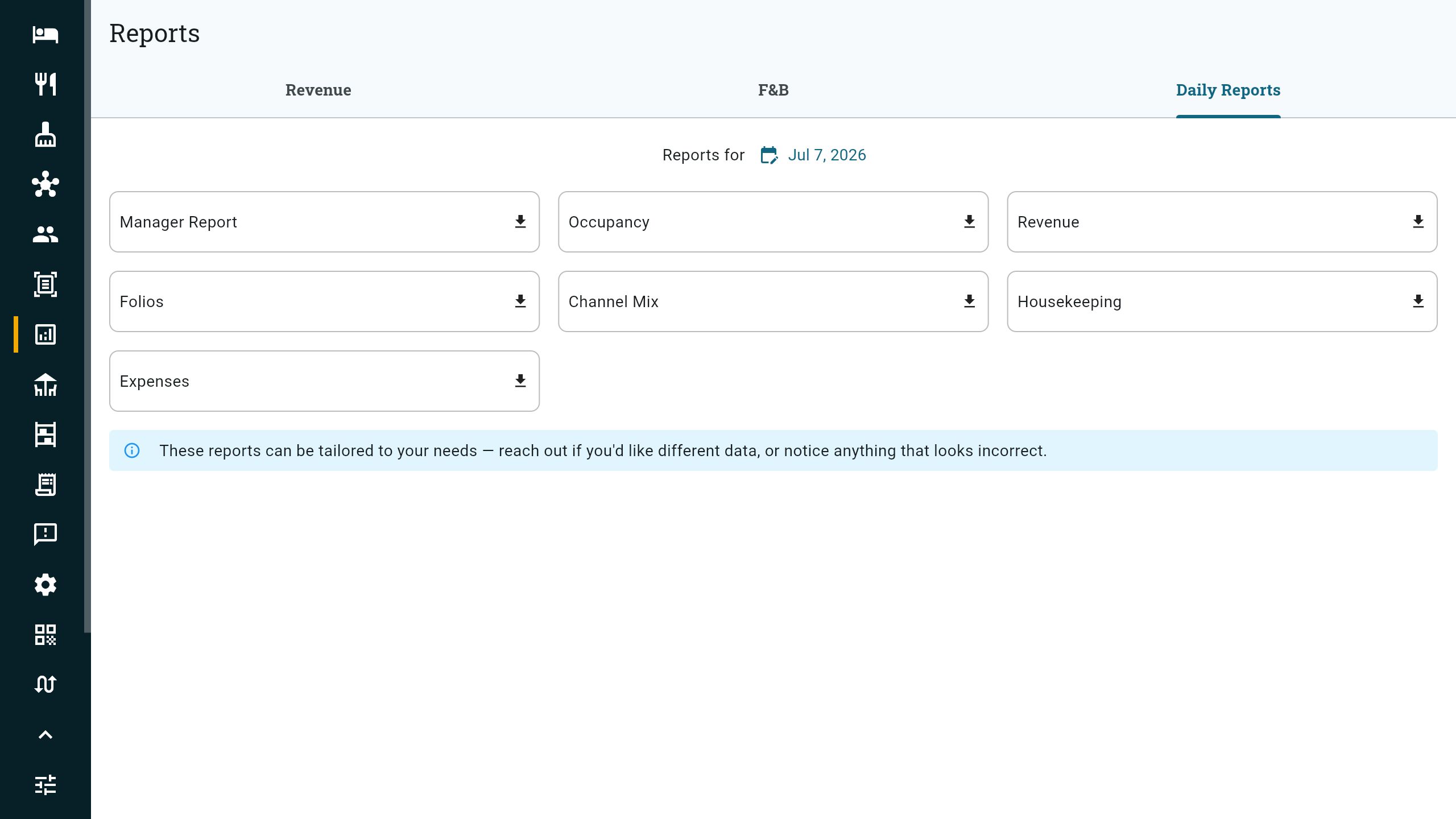Viewport: 1456px width, 819px height.
Task: Open the housekeeping broom icon in sidebar
Action: click(x=45, y=134)
